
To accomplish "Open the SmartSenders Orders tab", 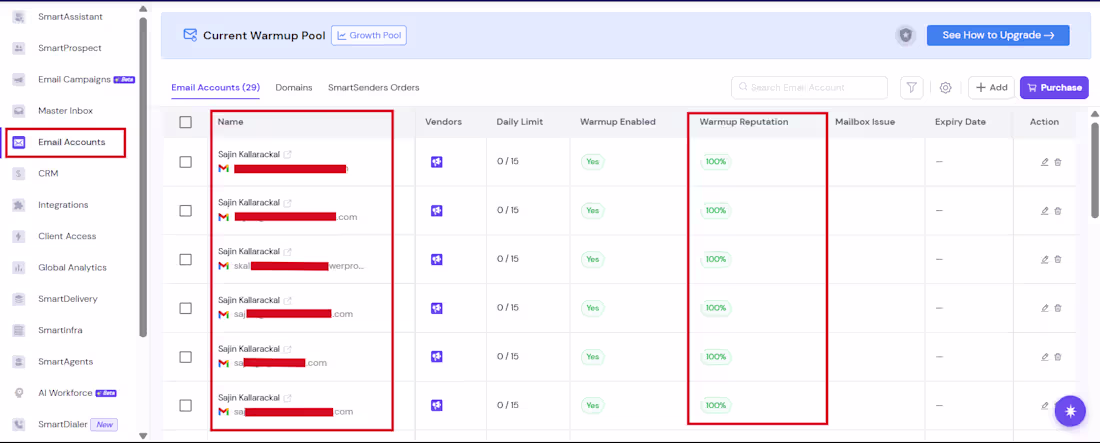I will 374,88.
